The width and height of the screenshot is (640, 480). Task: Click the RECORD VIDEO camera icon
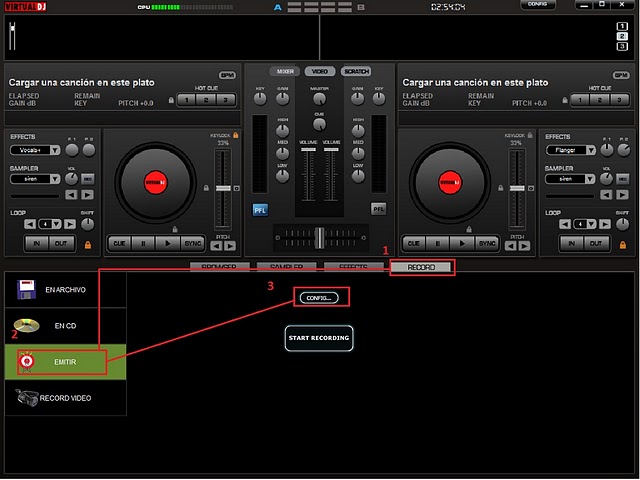click(28, 397)
